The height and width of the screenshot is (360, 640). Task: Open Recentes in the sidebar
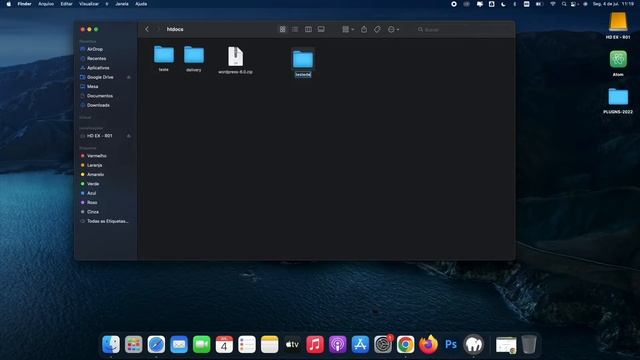click(96, 58)
